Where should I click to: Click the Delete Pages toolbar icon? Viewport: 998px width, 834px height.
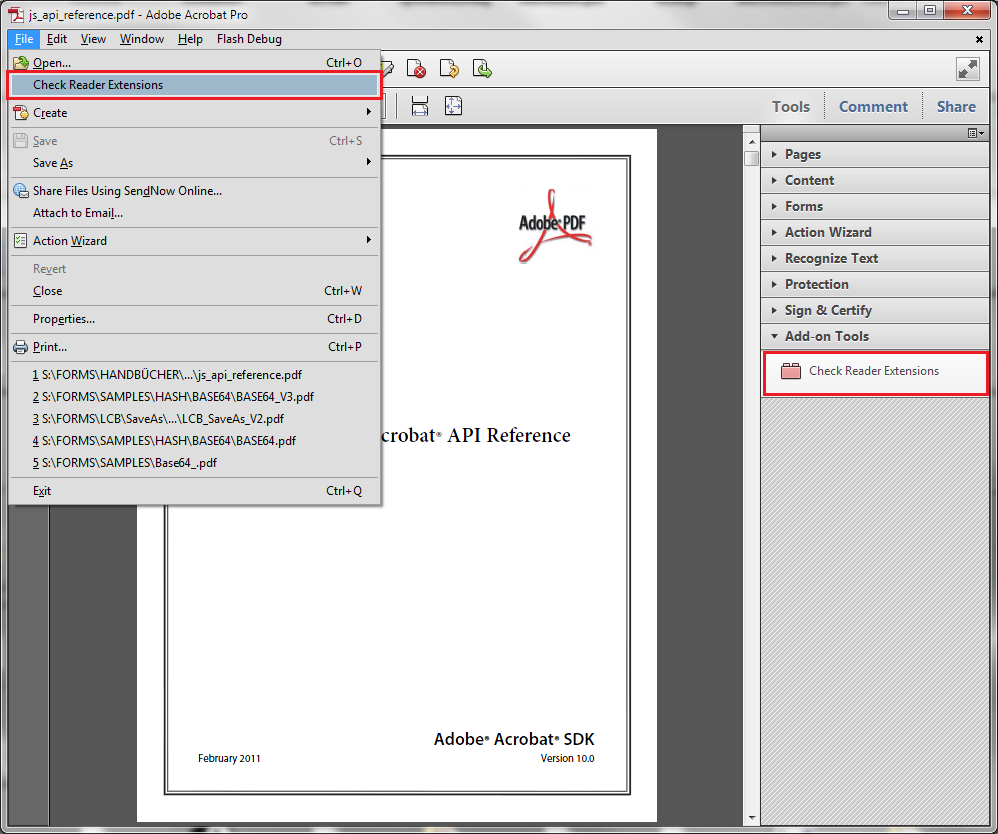[416, 69]
